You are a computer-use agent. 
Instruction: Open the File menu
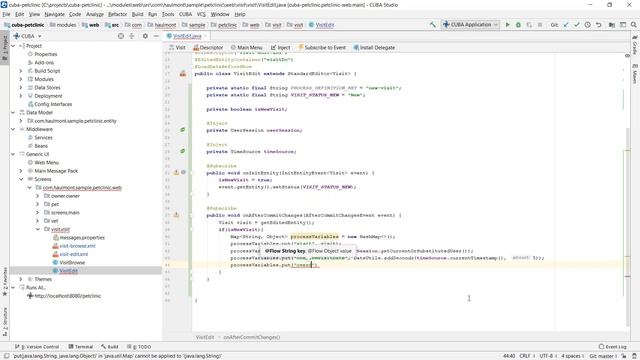point(7,14)
